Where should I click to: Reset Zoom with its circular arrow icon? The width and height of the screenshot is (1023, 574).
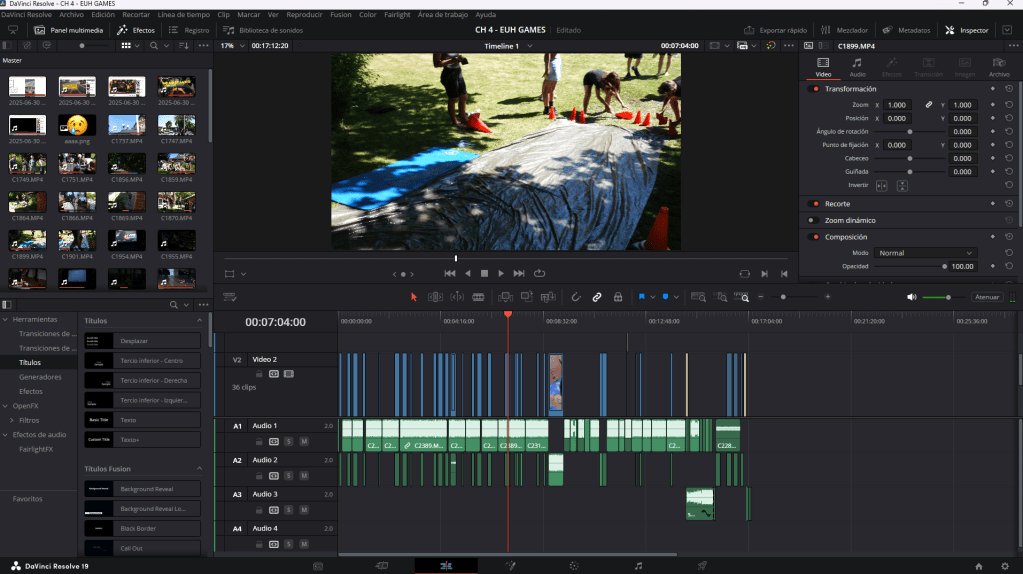pyautogui.click(x=1008, y=105)
